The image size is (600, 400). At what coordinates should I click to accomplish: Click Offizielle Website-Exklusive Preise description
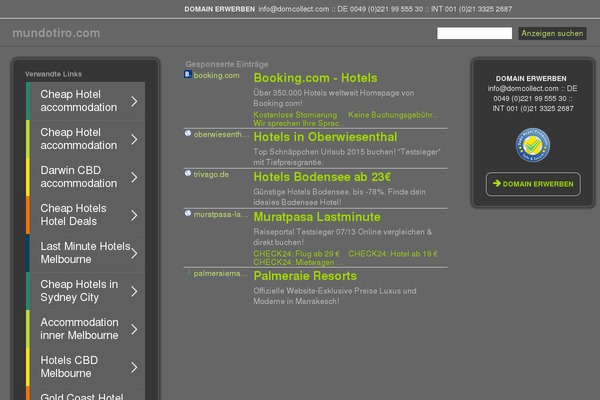pos(335,296)
